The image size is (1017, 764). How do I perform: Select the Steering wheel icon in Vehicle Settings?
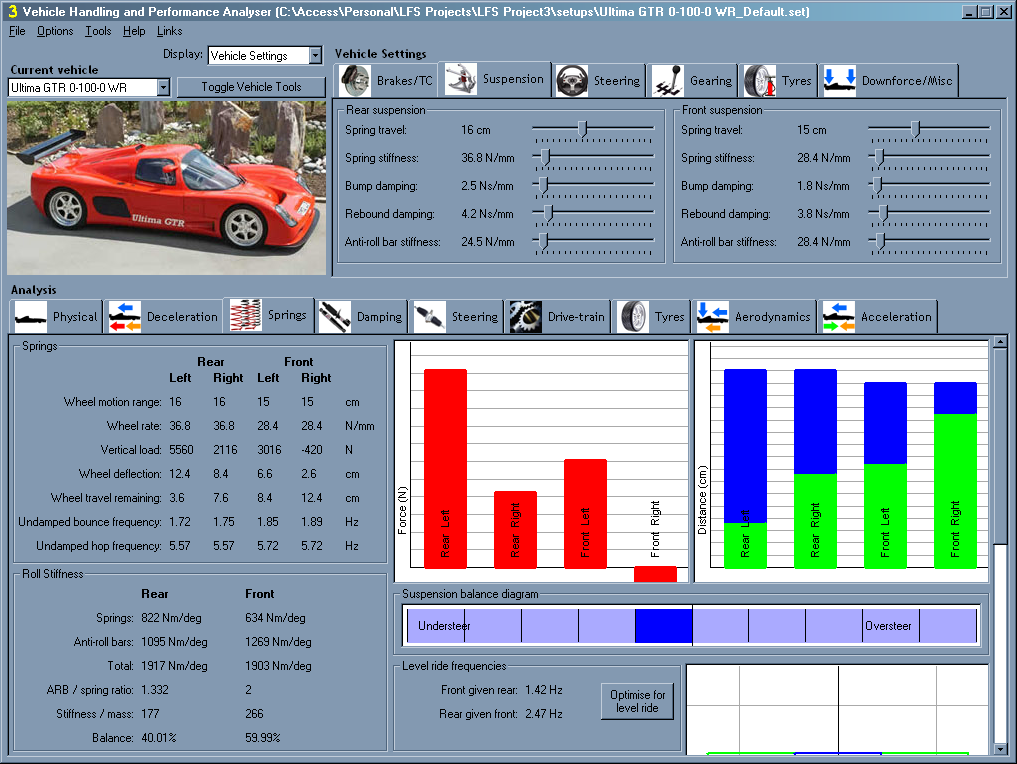pyautogui.click(x=573, y=80)
